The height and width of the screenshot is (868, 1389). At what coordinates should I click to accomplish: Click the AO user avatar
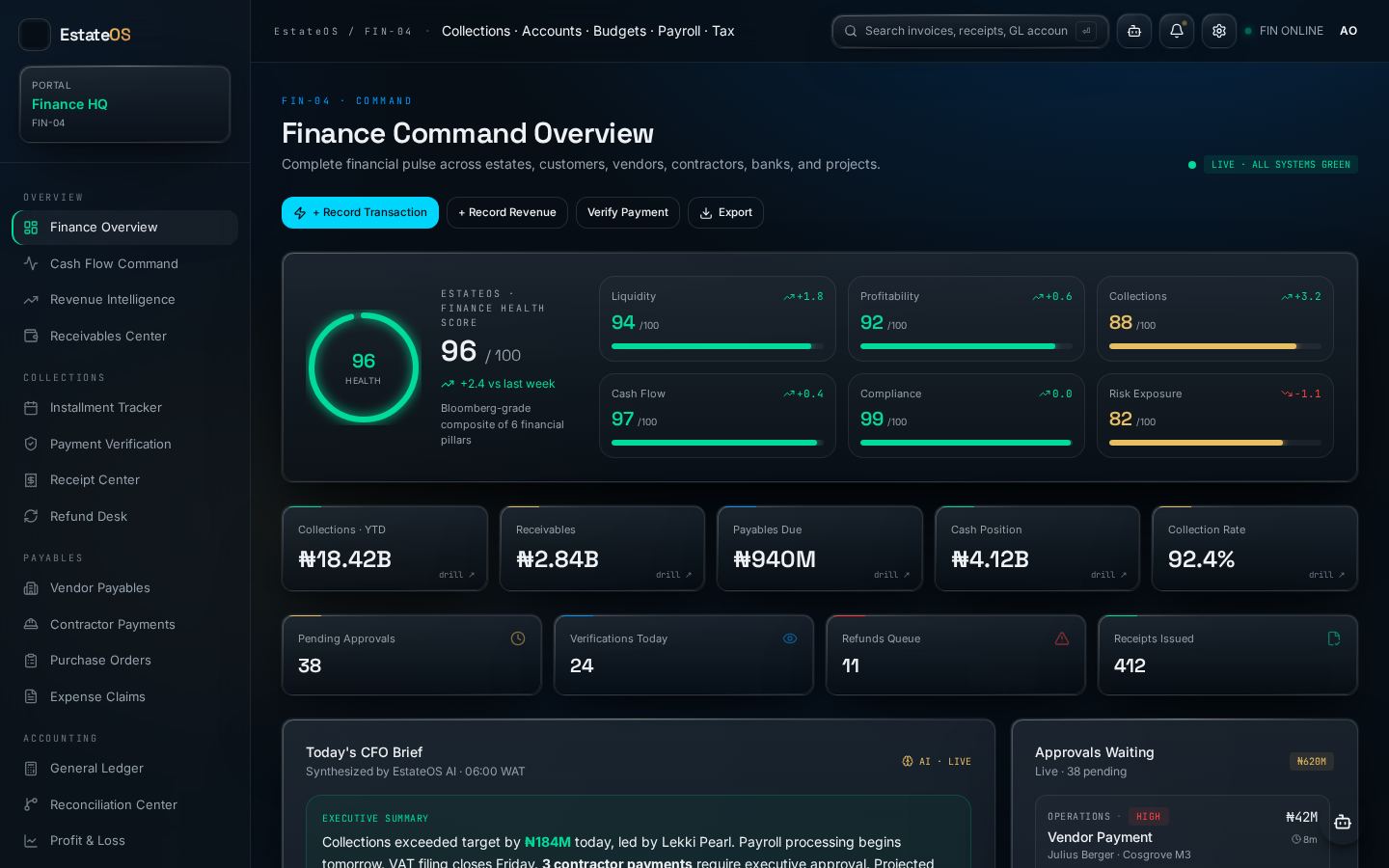1348,31
